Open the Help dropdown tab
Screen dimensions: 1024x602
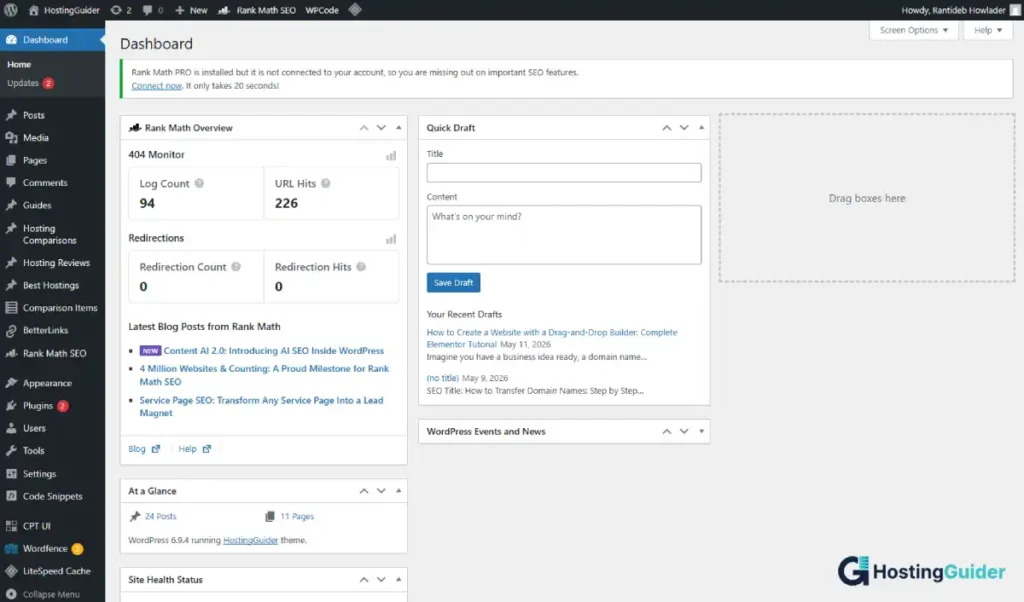987,30
